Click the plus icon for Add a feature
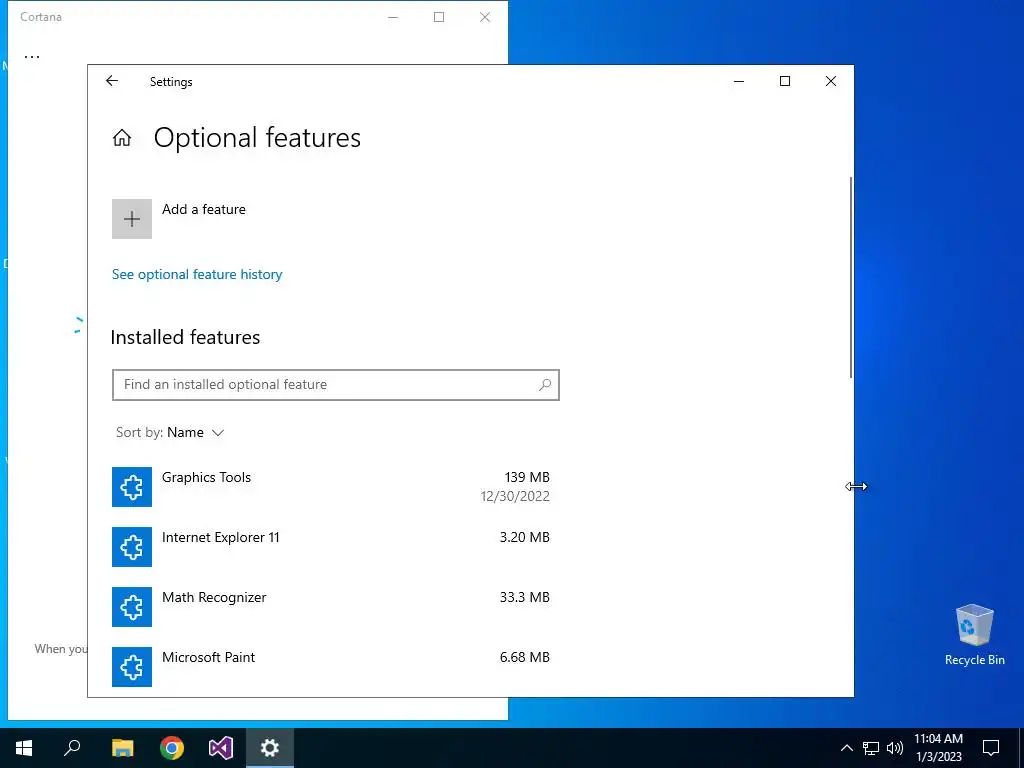 point(132,219)
